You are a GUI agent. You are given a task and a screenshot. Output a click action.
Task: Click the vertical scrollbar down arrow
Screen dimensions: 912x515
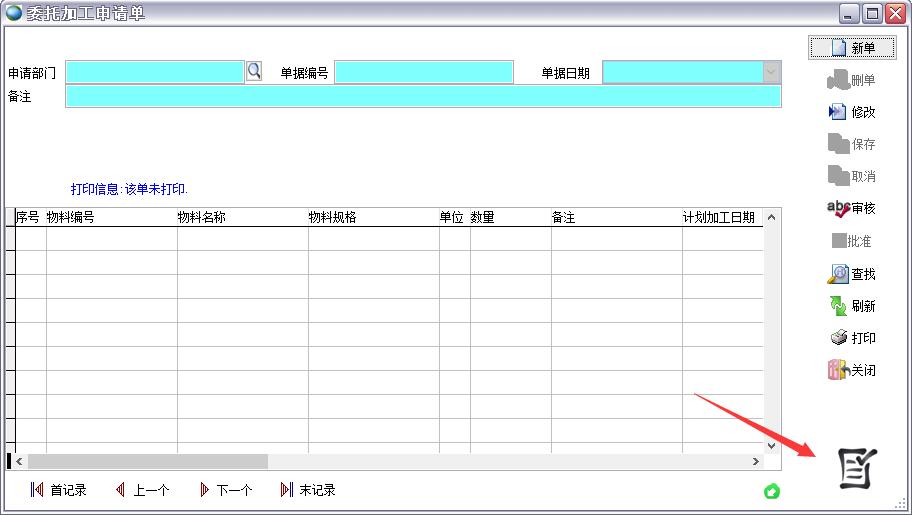pyautogui.click(x=771, y=446)
